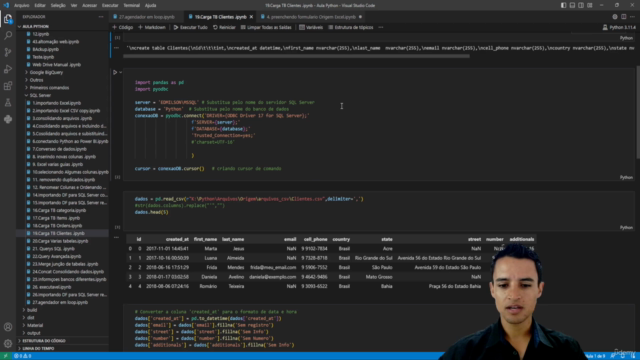
Task: Click the remote window indicator in status bar
Action: click(5, 356)
